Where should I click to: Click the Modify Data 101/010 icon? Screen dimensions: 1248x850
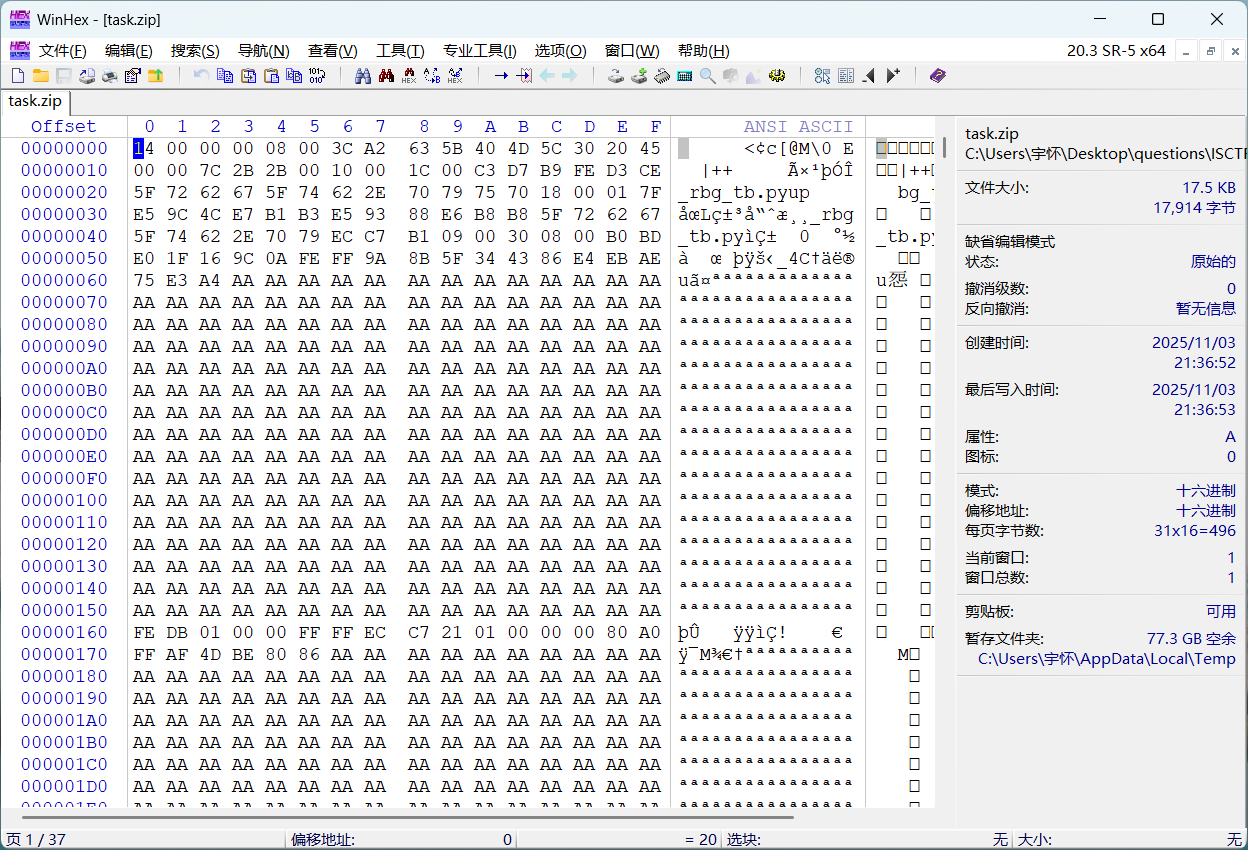(317, 76)
